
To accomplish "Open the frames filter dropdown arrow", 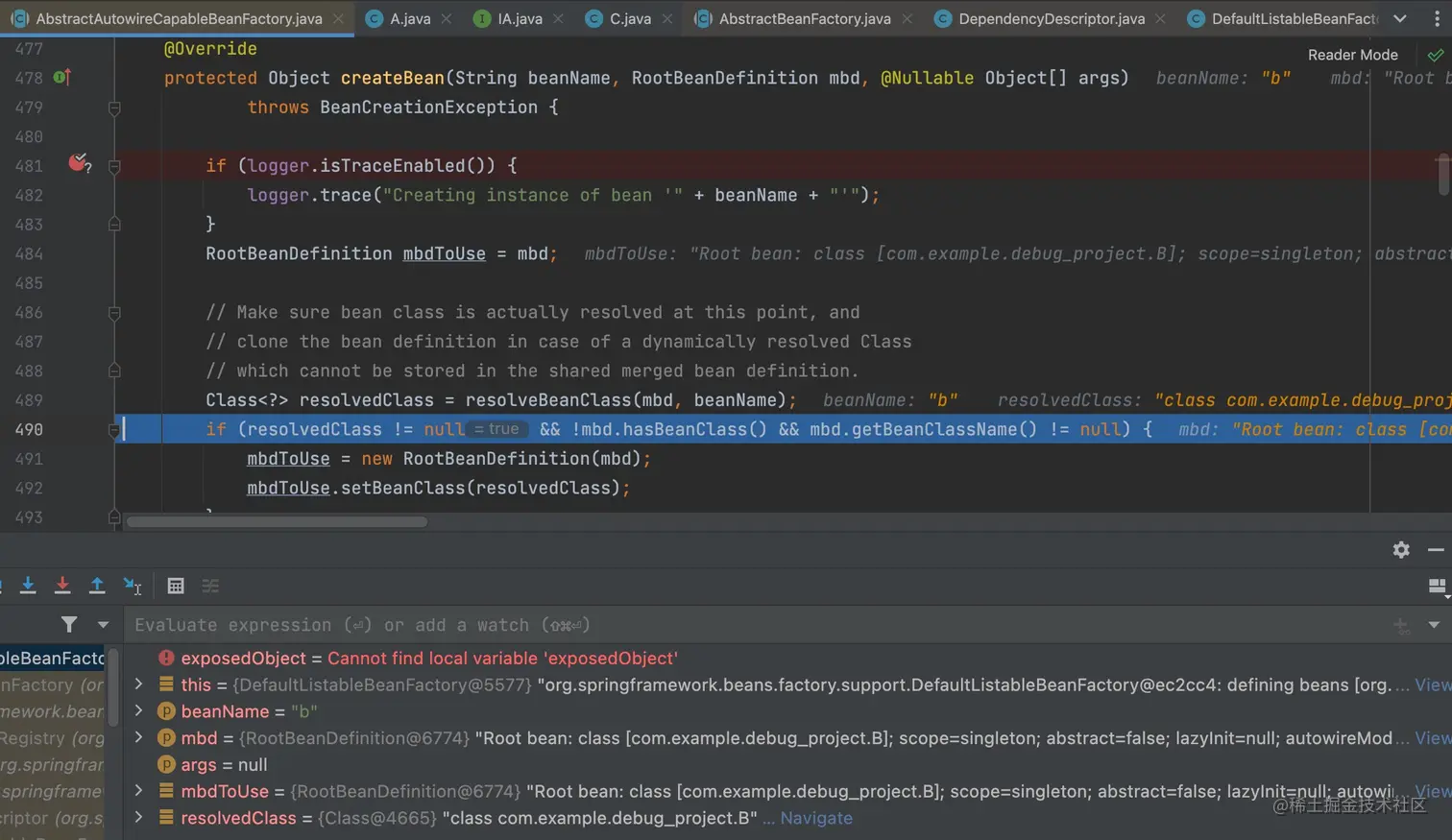I will pos(103,625).
